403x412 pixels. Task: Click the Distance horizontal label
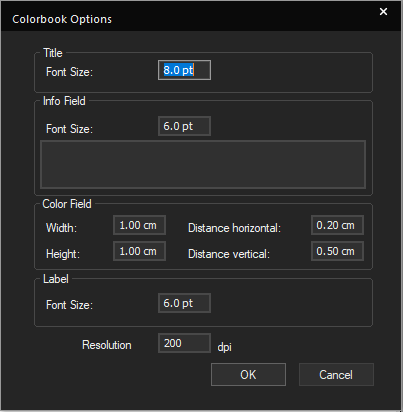click(x=235, y=228)
